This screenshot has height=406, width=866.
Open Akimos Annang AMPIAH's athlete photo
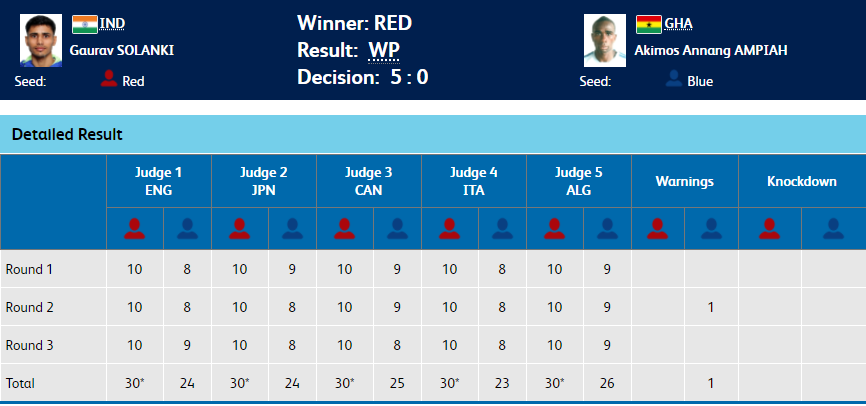(605, 41)
